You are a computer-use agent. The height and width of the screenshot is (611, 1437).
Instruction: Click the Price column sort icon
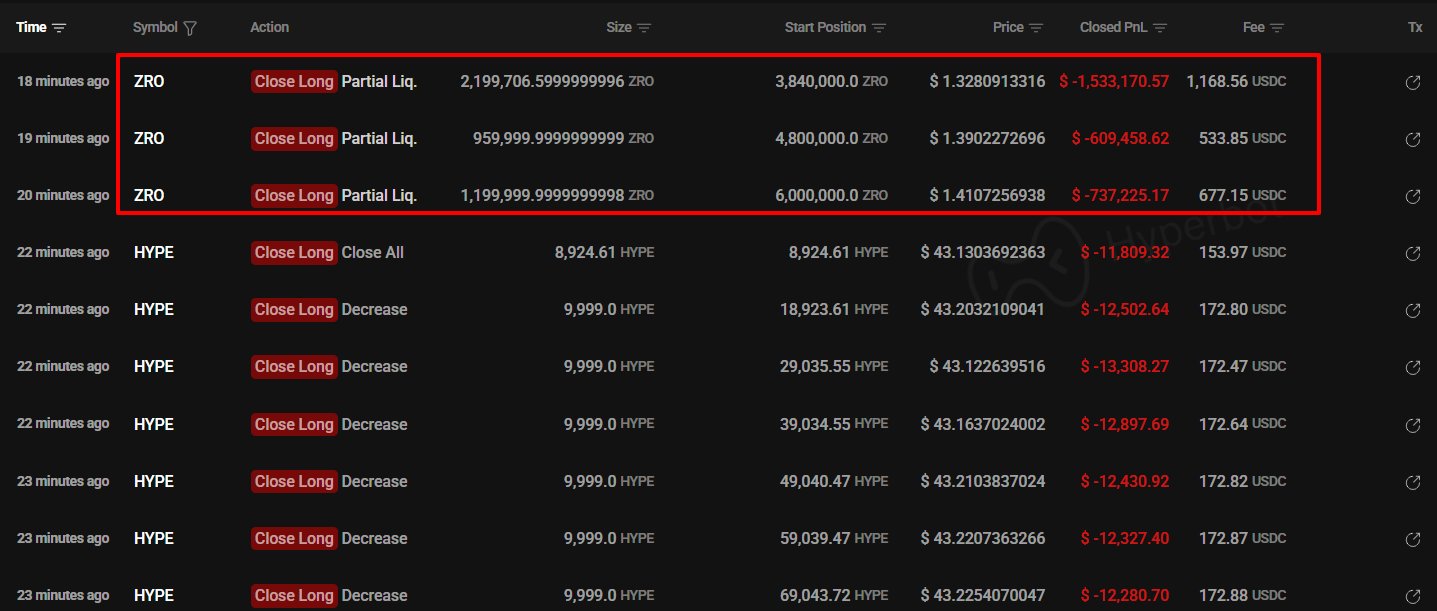(x=1038, y=27)
